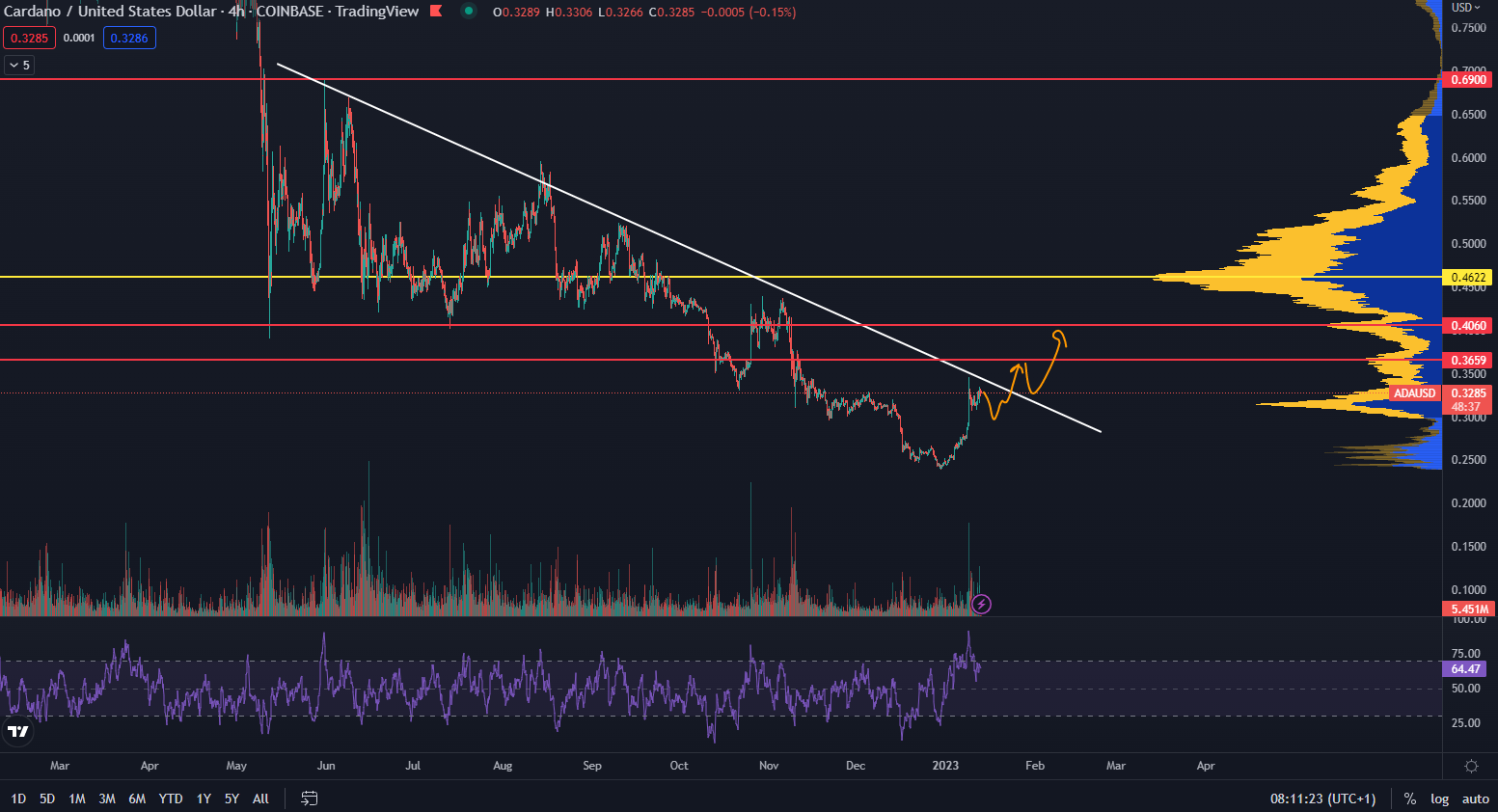Image resolution: width=1498 pixels, height=812 pixels.
Task: Click the ADAUSD price label tag
Action: point(1415,393)
